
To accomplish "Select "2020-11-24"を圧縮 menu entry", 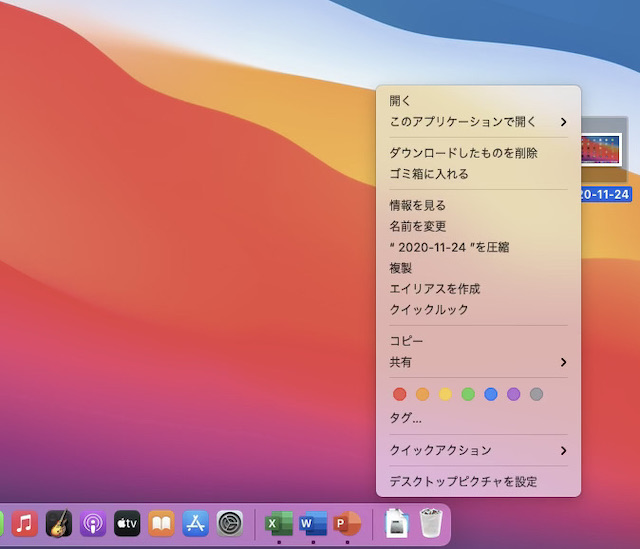I will point(478,247).
